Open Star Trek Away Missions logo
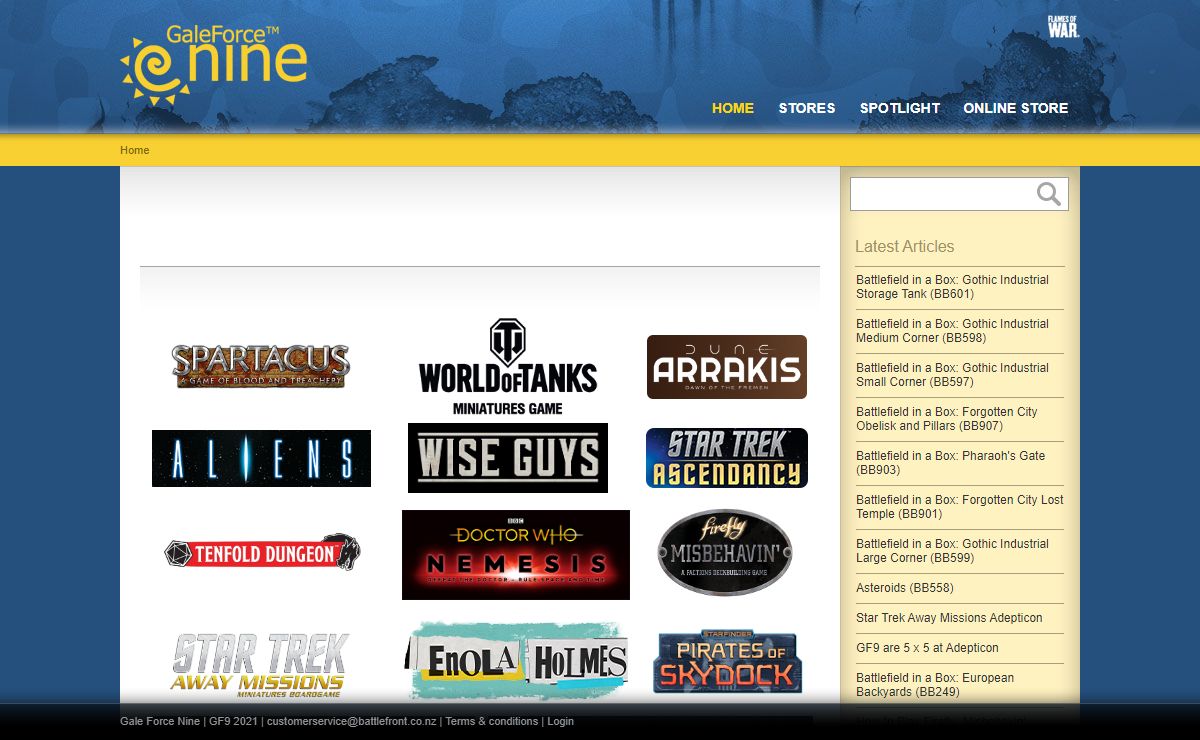This screenshot has height=740, width=1200. point(260,665)
